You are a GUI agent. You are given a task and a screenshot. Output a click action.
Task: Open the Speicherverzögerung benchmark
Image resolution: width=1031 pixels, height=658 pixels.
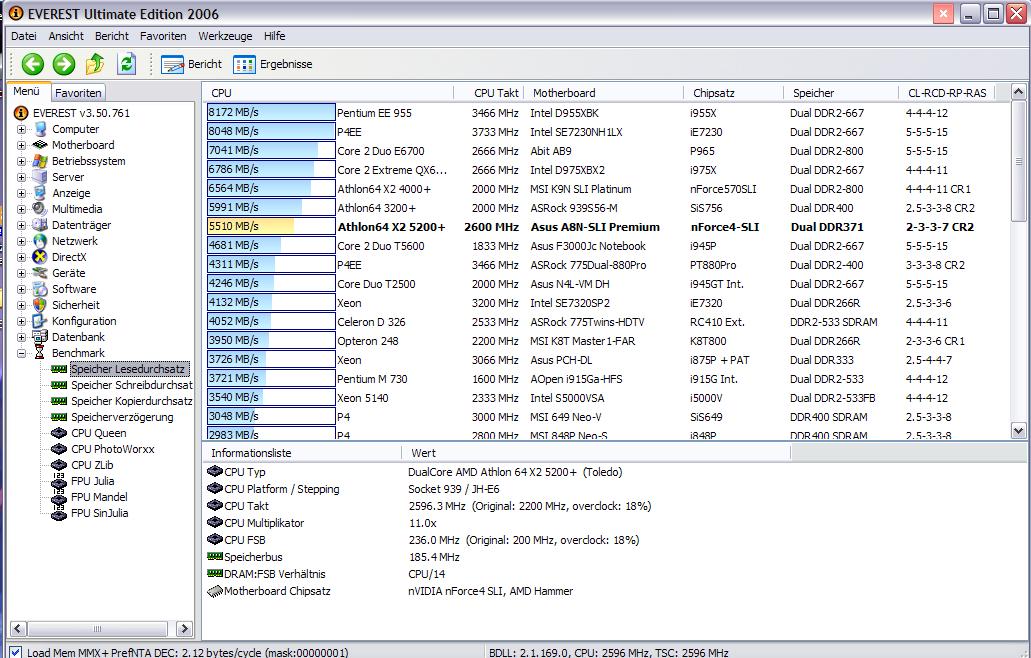point(122,417)
